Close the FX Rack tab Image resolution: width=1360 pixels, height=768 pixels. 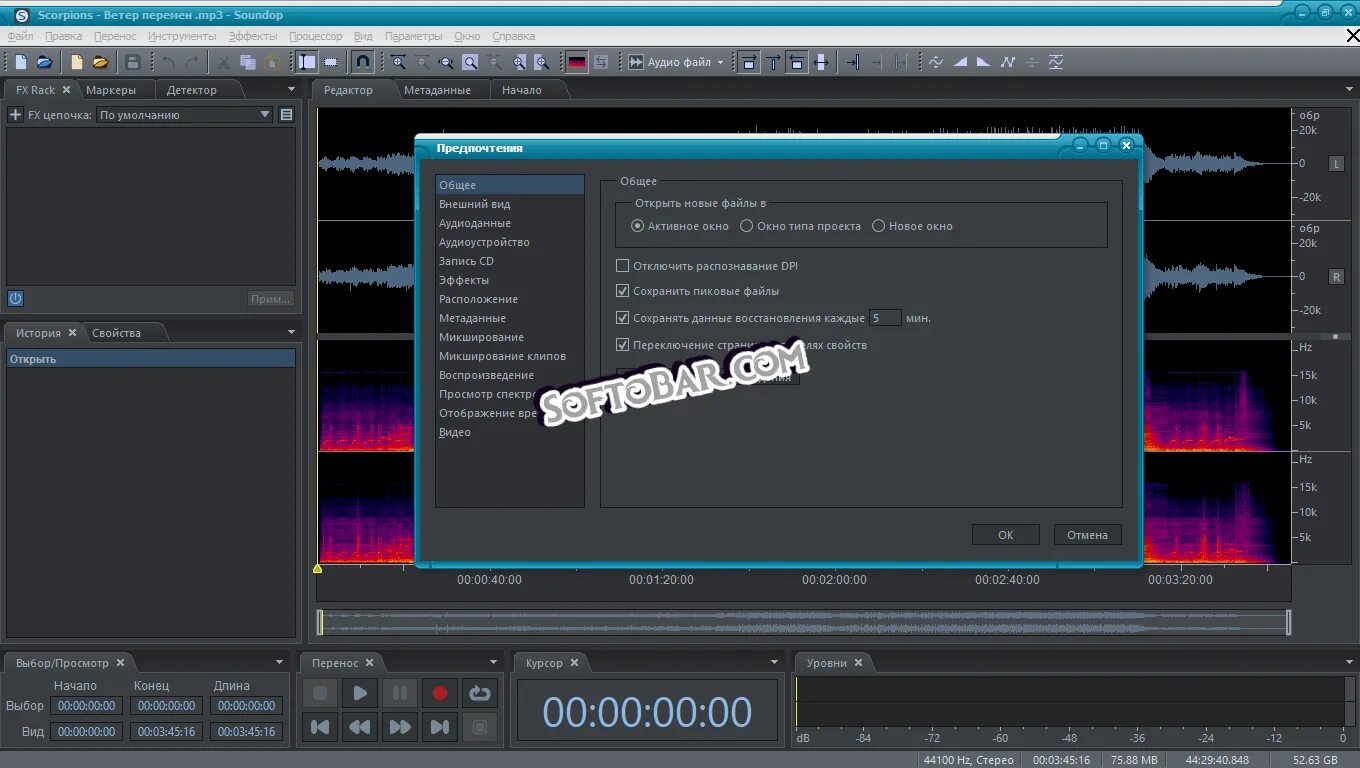[x=66, y=89]
